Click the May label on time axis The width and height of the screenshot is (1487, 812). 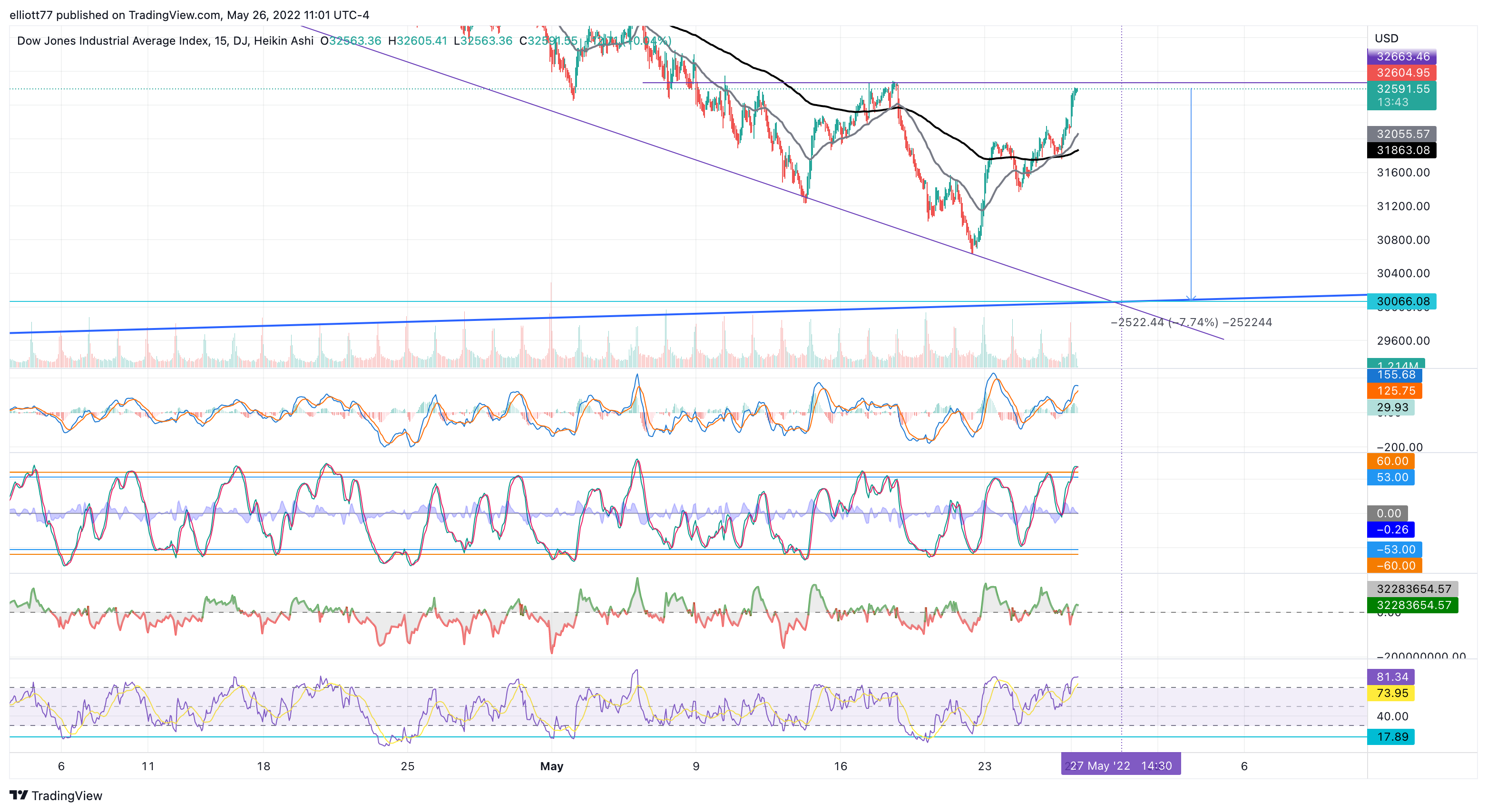tap(551, 766)
